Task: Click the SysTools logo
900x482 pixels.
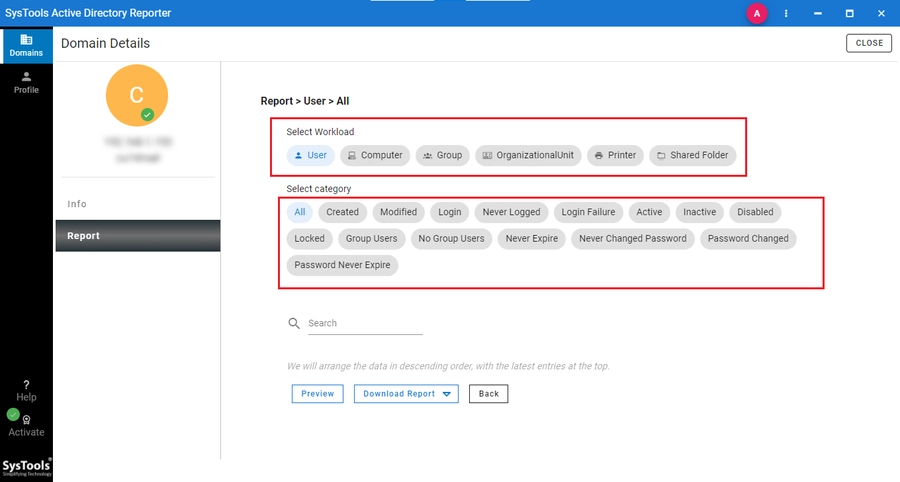Action: (x=26, y=467)
